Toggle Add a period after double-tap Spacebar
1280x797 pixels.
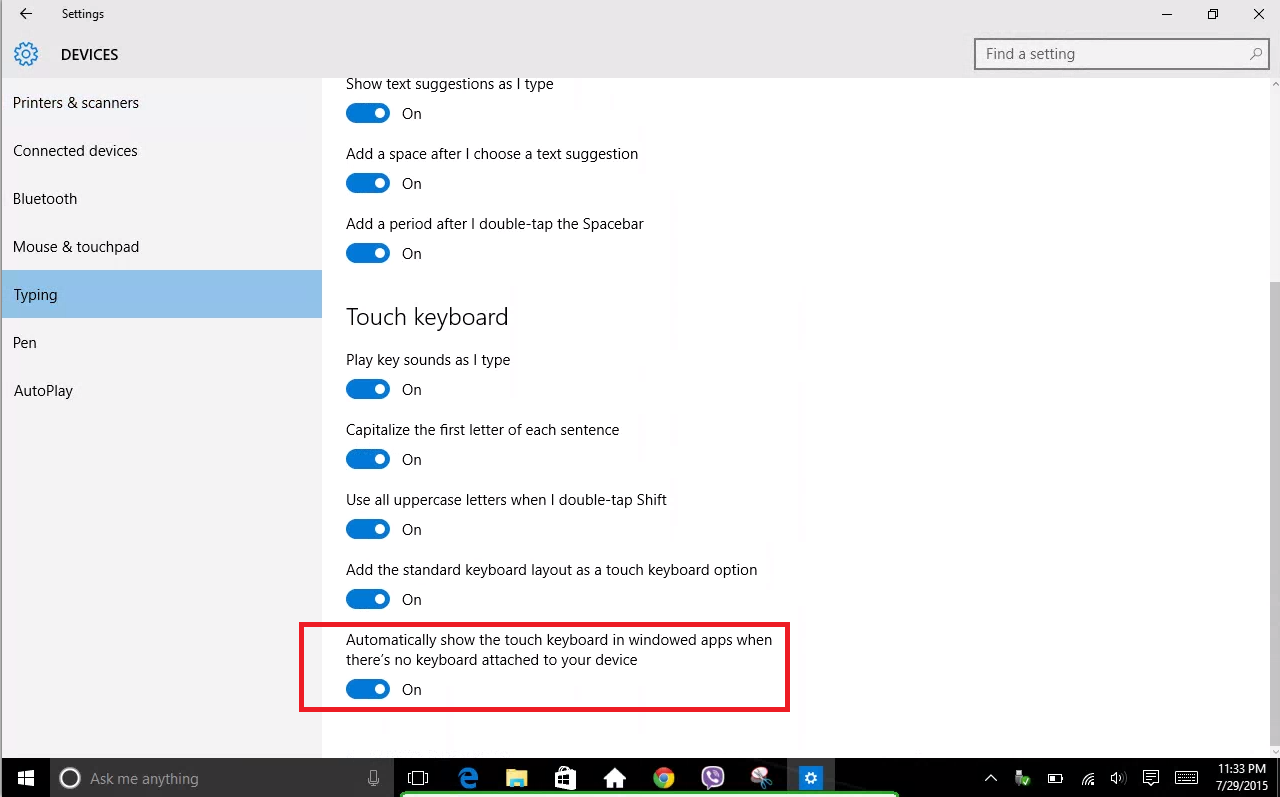[368, 253]
